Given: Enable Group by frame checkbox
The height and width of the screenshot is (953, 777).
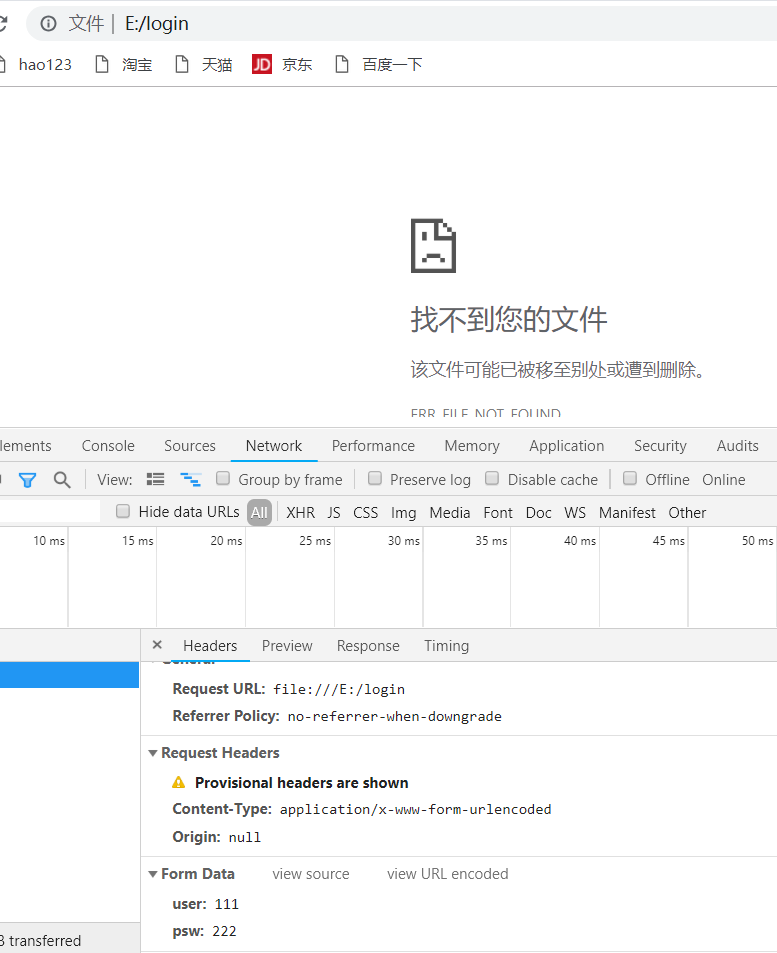Looking at the screenshot, I should 223,478.
